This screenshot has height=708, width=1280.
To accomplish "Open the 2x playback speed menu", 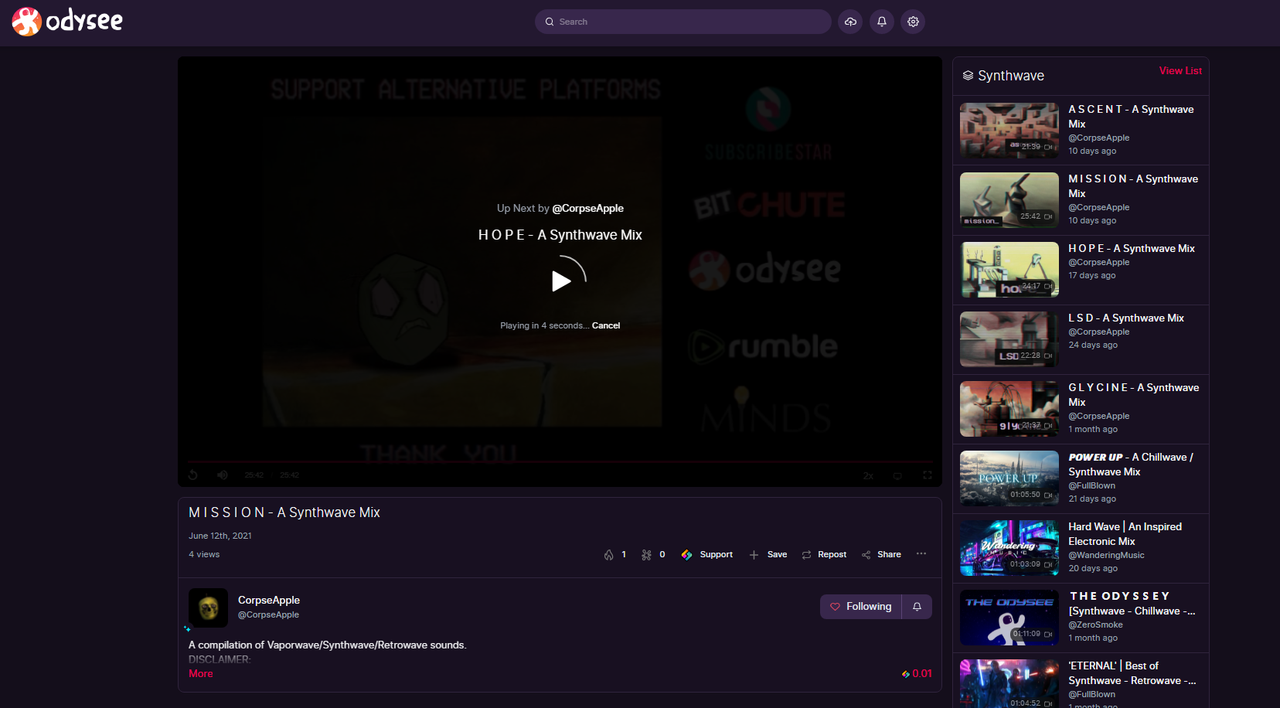I will 868,476.
